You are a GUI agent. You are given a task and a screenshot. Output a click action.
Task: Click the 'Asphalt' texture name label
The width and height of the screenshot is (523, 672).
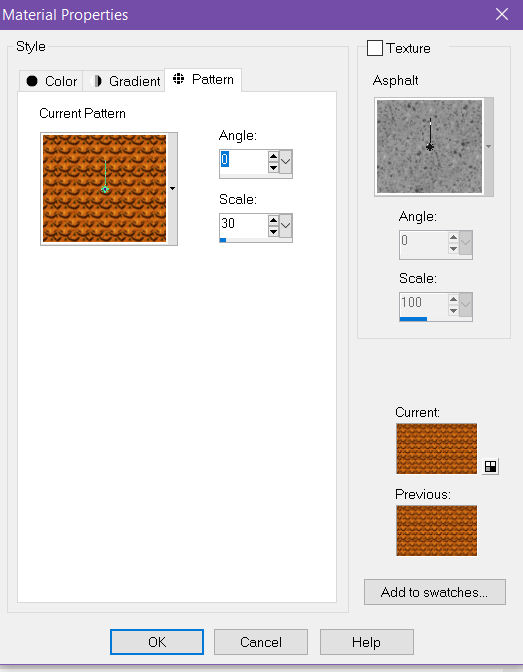[x=395, y=80]
